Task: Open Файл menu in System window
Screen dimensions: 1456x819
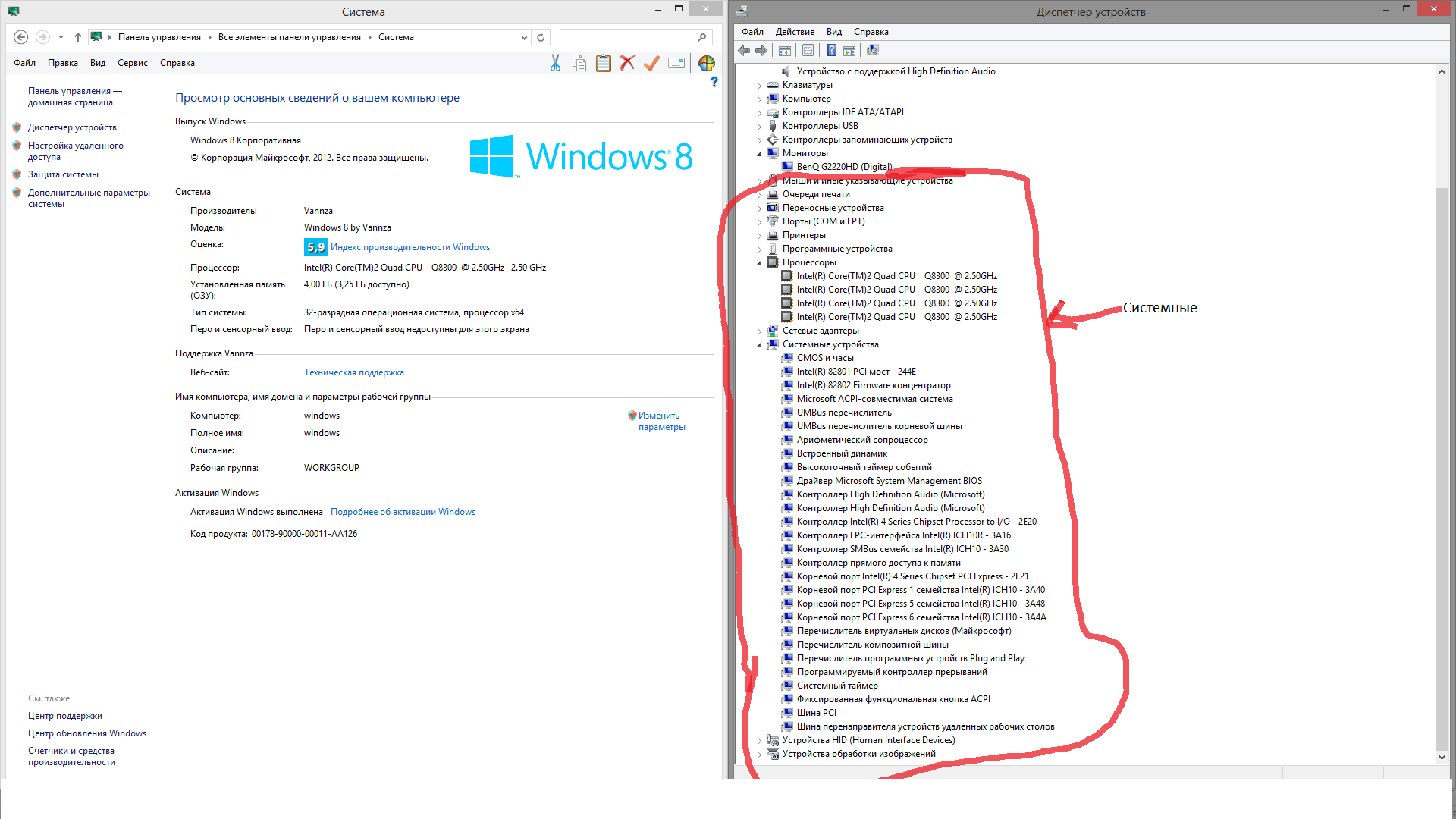Action: click(x=24, y=63)
